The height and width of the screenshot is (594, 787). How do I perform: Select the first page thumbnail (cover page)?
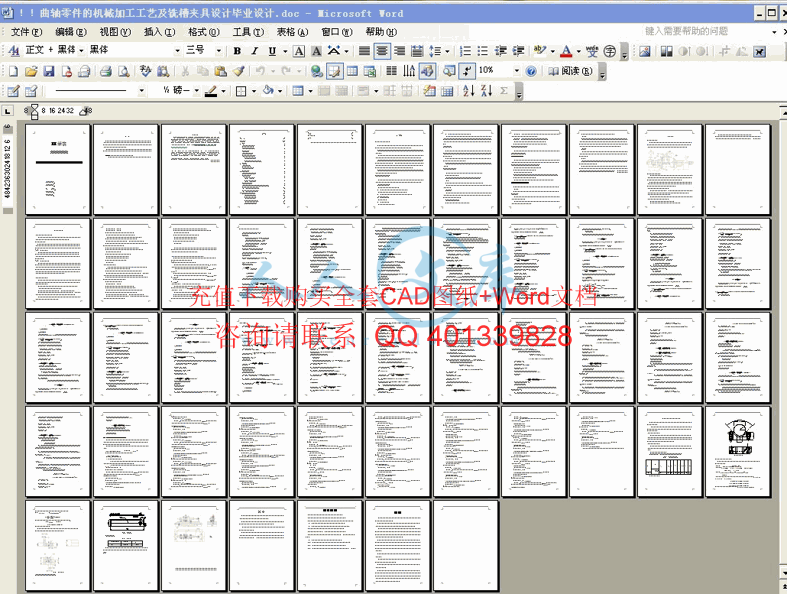pyautogui.click(x=58, y=170)
